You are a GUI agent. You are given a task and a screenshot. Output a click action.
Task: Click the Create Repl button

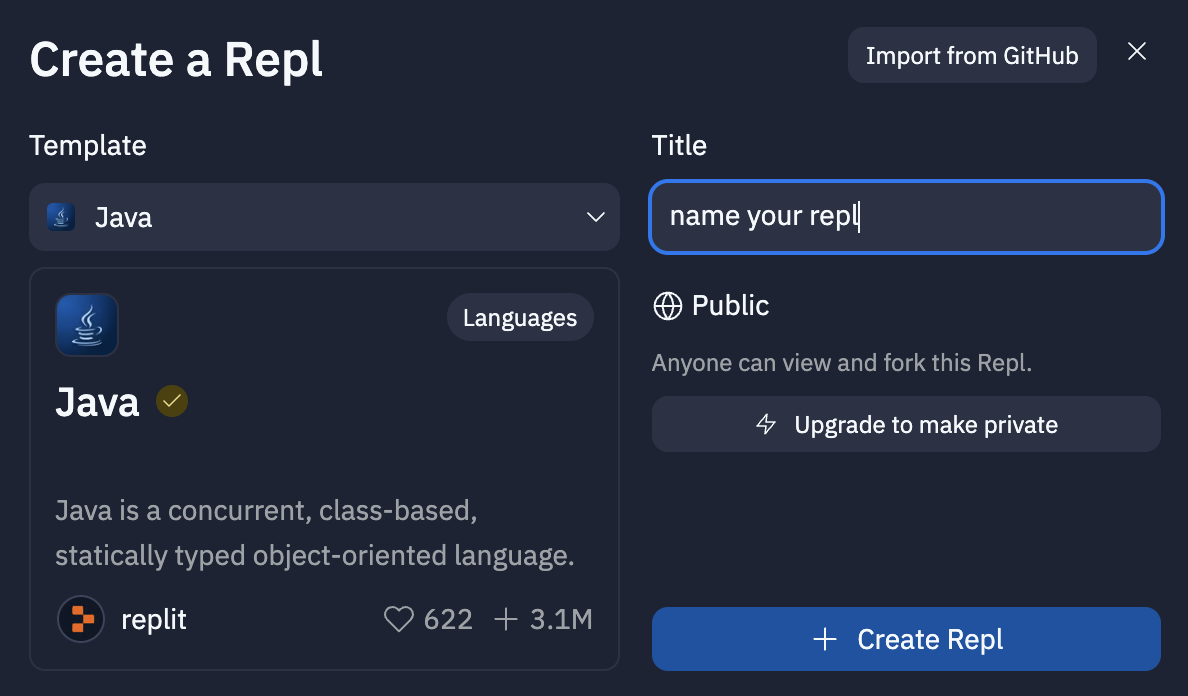click(906, 639)
